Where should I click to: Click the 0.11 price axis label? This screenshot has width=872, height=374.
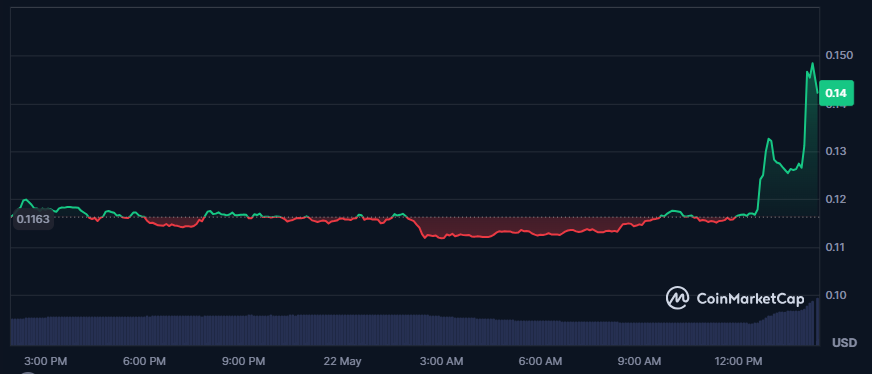click(x=836, y=247)
